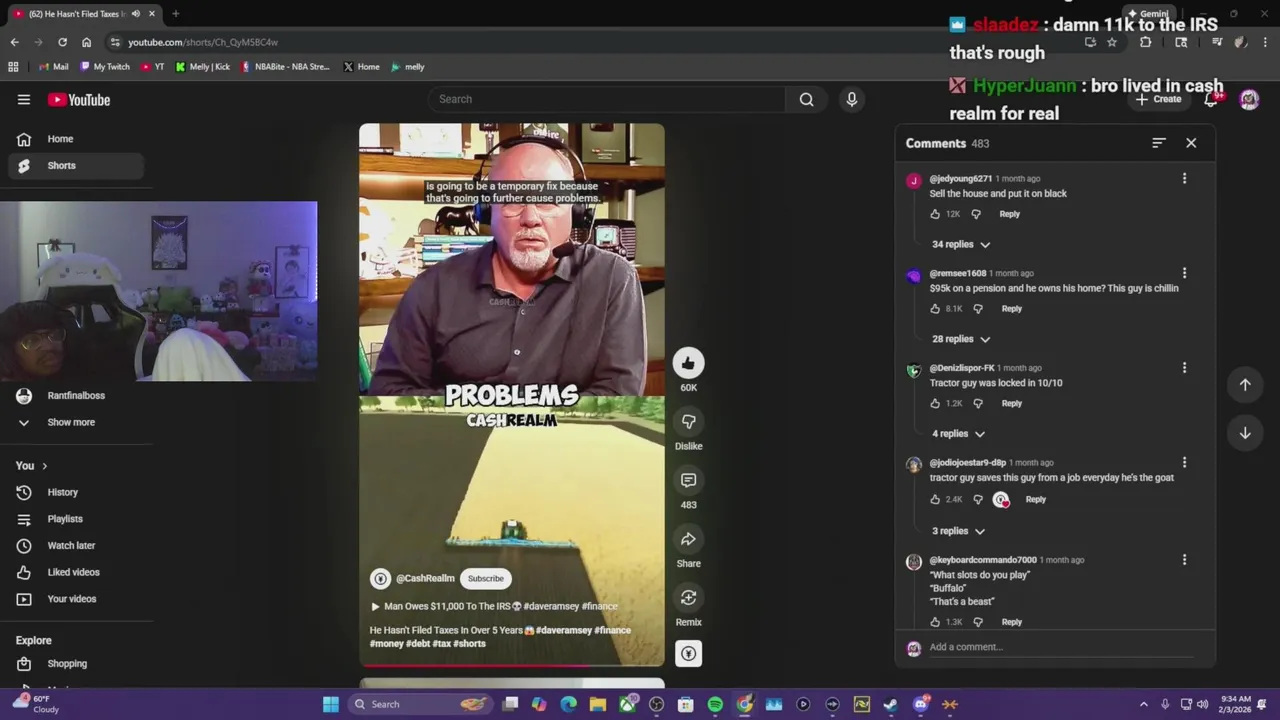Open My Twitch bookmark
The height and width of the screenshot is (720, 1280).
coord(105,67)
